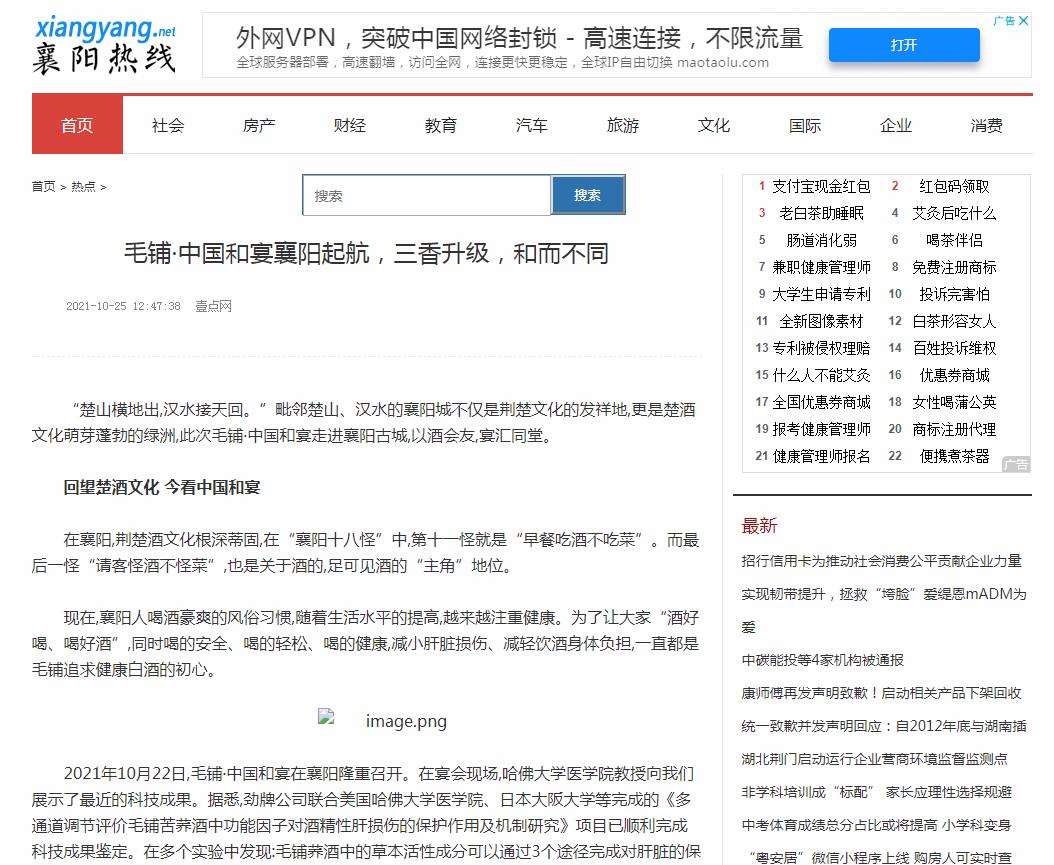
Task: Click the 热点 breadcrumb link
Action: coord(83,186)
